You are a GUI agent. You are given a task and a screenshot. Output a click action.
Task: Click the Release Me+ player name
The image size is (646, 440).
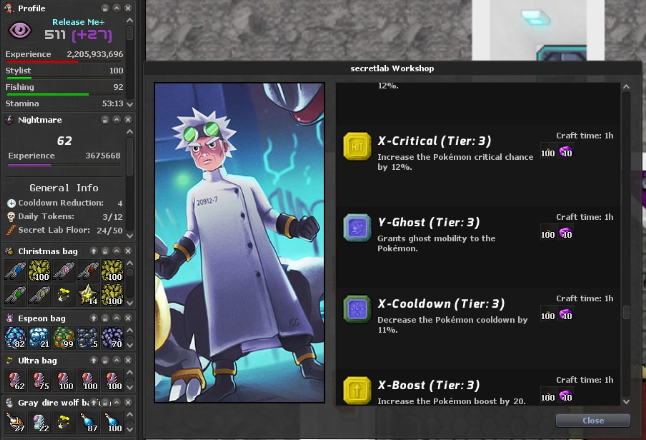tap(78, 22)
